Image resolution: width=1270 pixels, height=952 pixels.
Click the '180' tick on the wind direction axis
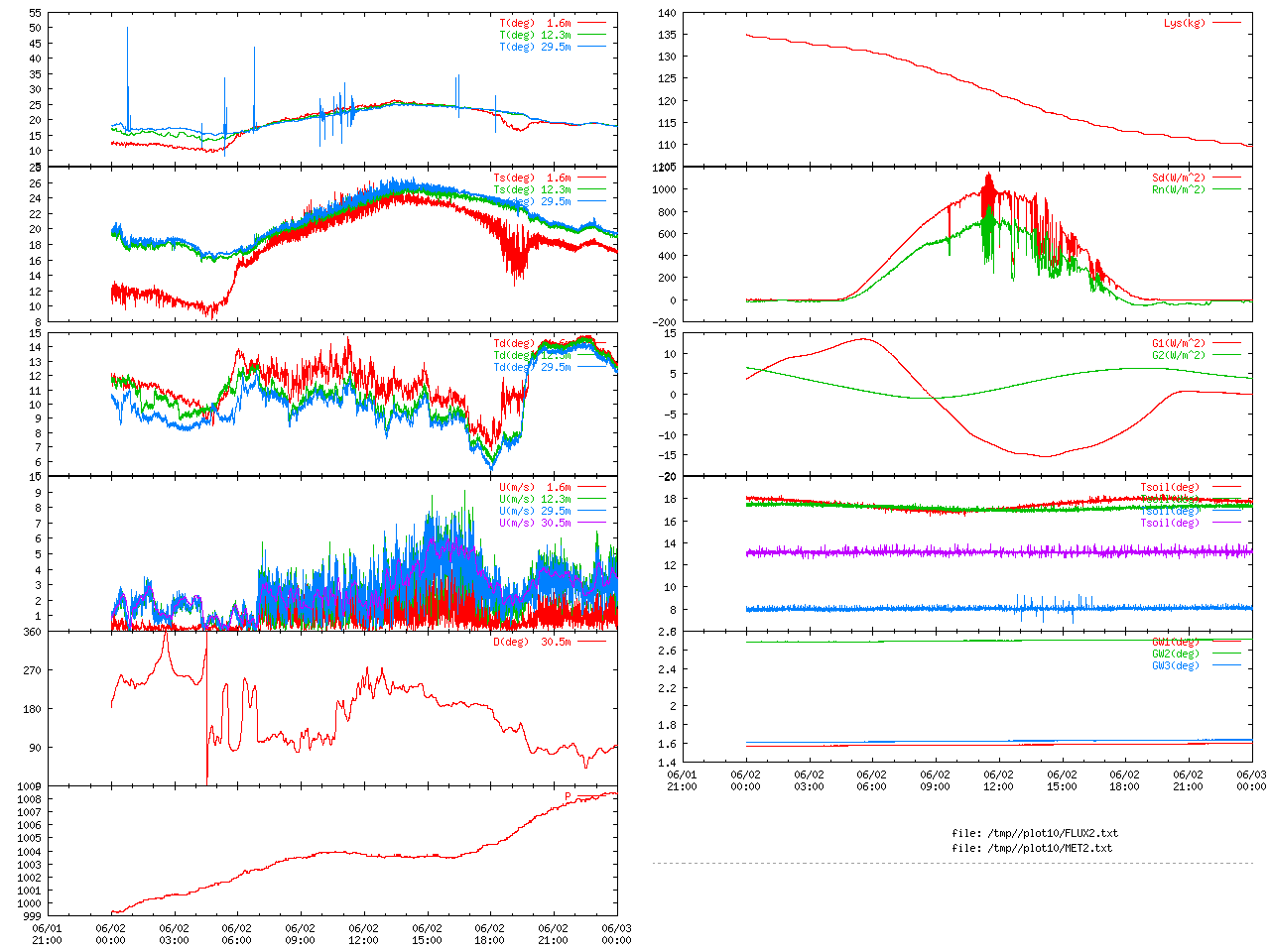tap(32, 710)
